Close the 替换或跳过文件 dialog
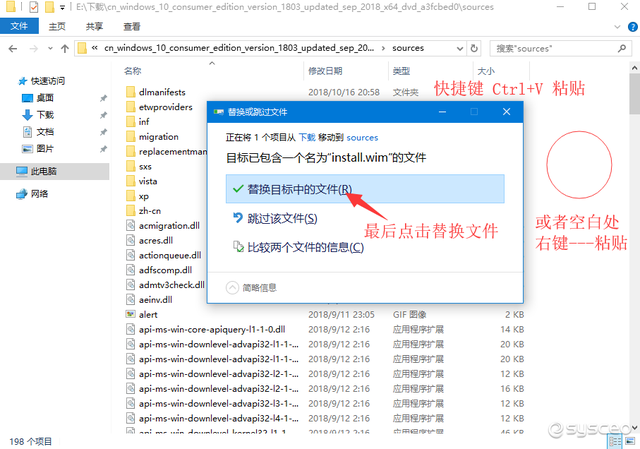This screenshot has height=449, width=640. (x=507, y=111)
